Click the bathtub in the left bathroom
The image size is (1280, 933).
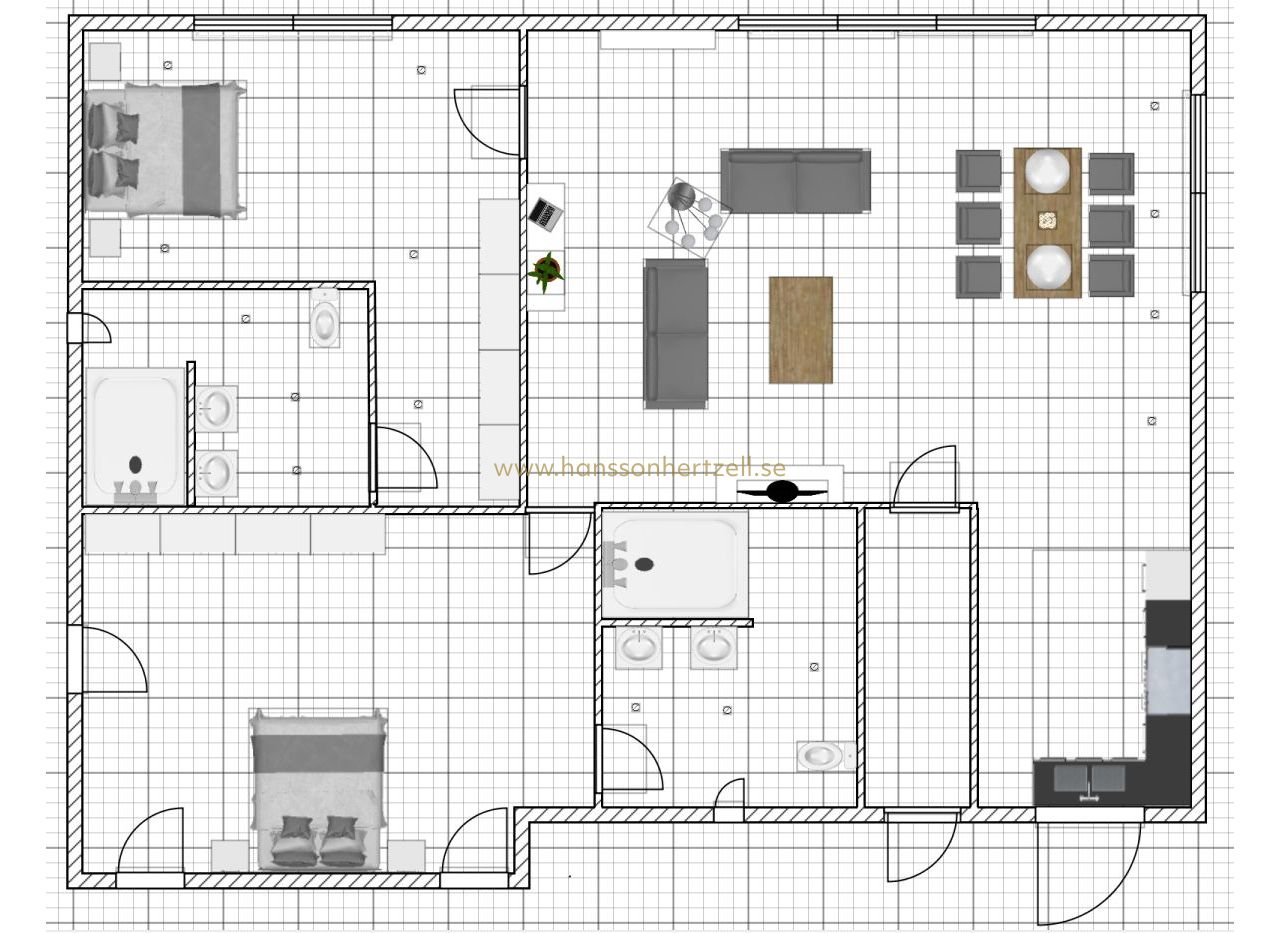135,435
